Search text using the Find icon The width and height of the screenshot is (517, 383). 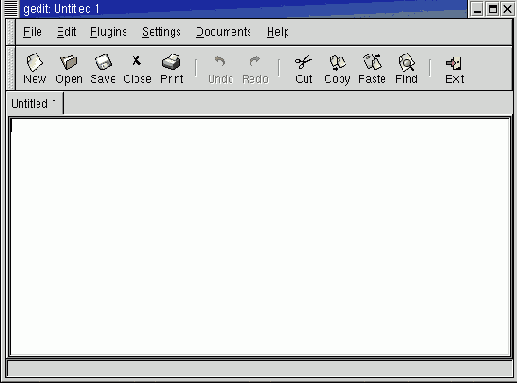[406, 69]
